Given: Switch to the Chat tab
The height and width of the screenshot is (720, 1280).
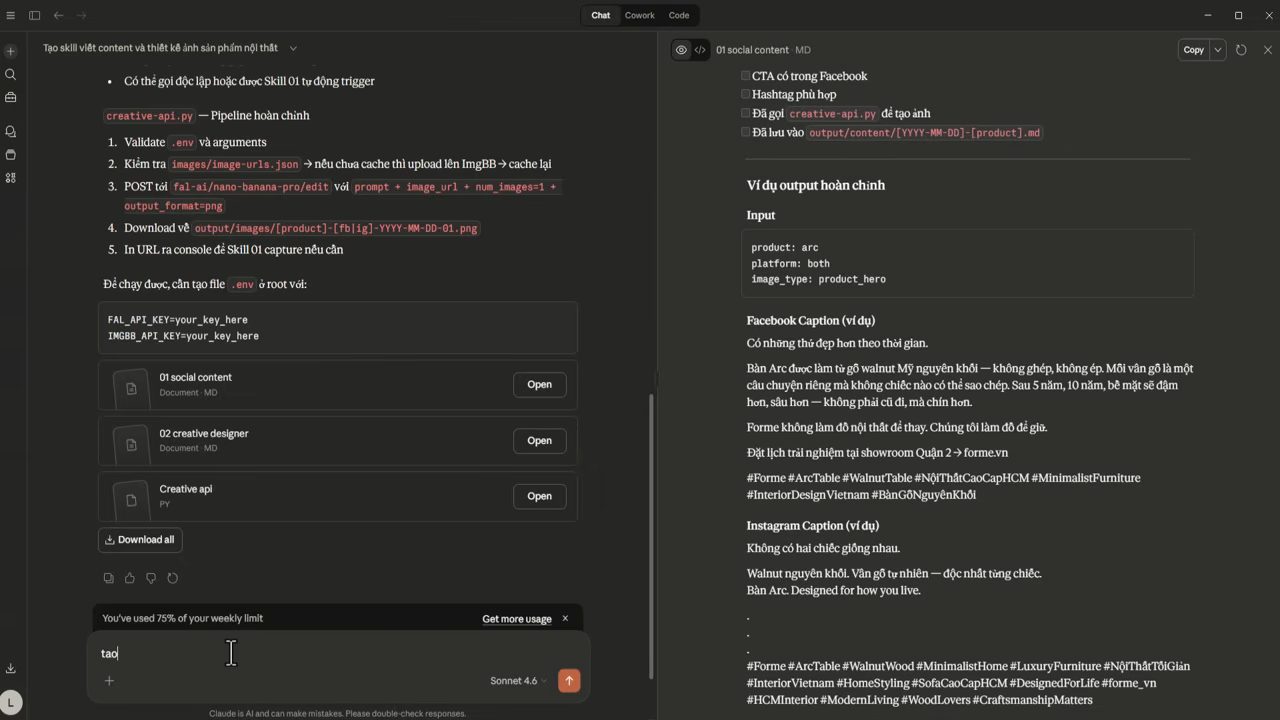Looking at the screenshot, I should [x=601, y=15].
